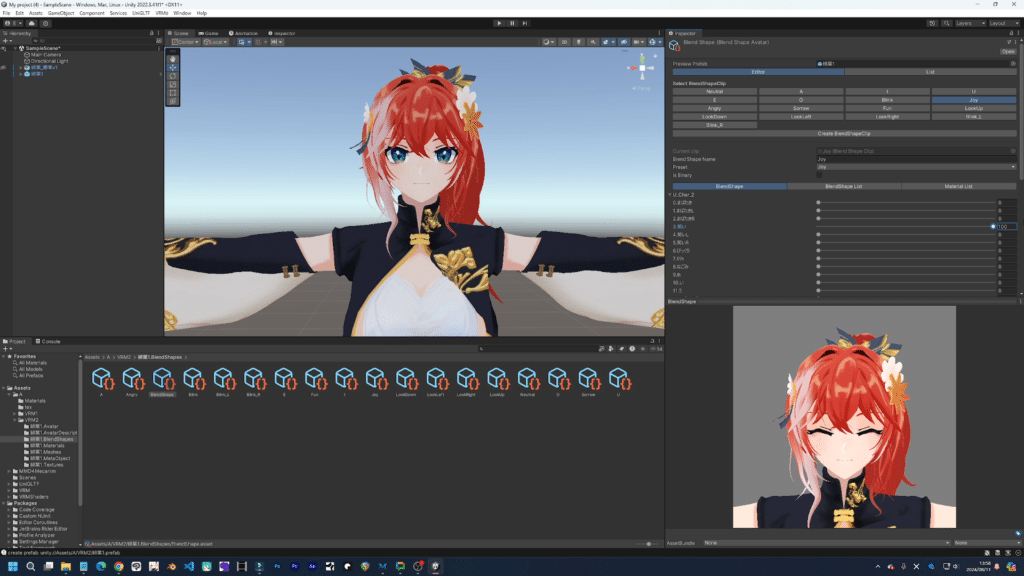Screen dimensions: 1024x576
Task: Toggle scene lighting in the Scene view toolbar
Action: point(579,42)
